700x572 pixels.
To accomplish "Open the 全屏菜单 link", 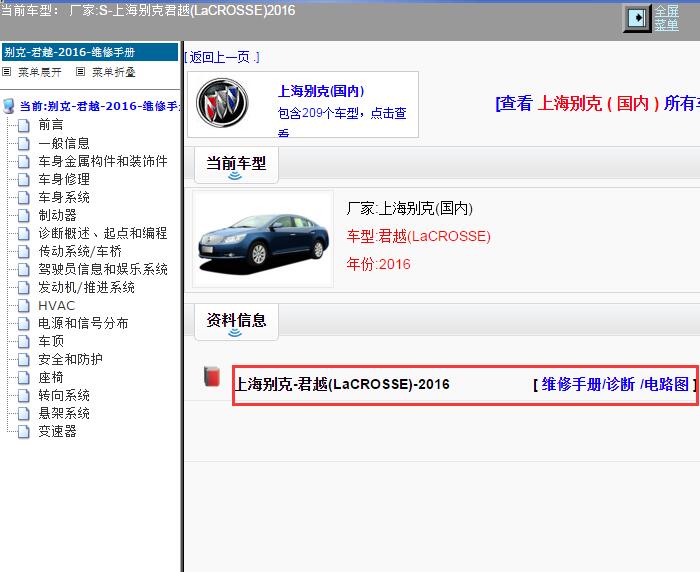I will (667, 18).
